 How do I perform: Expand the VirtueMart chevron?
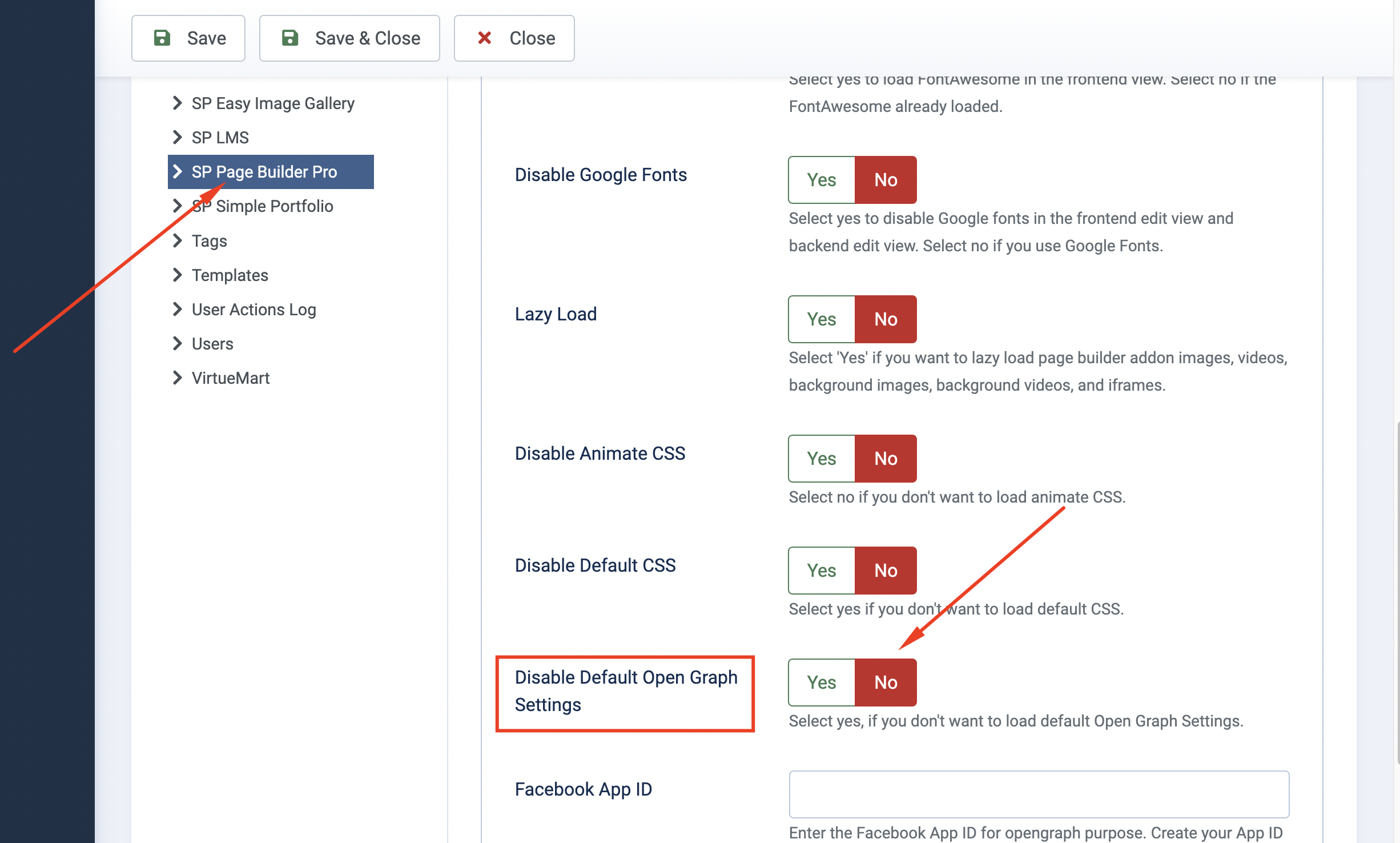click(178, 378)
